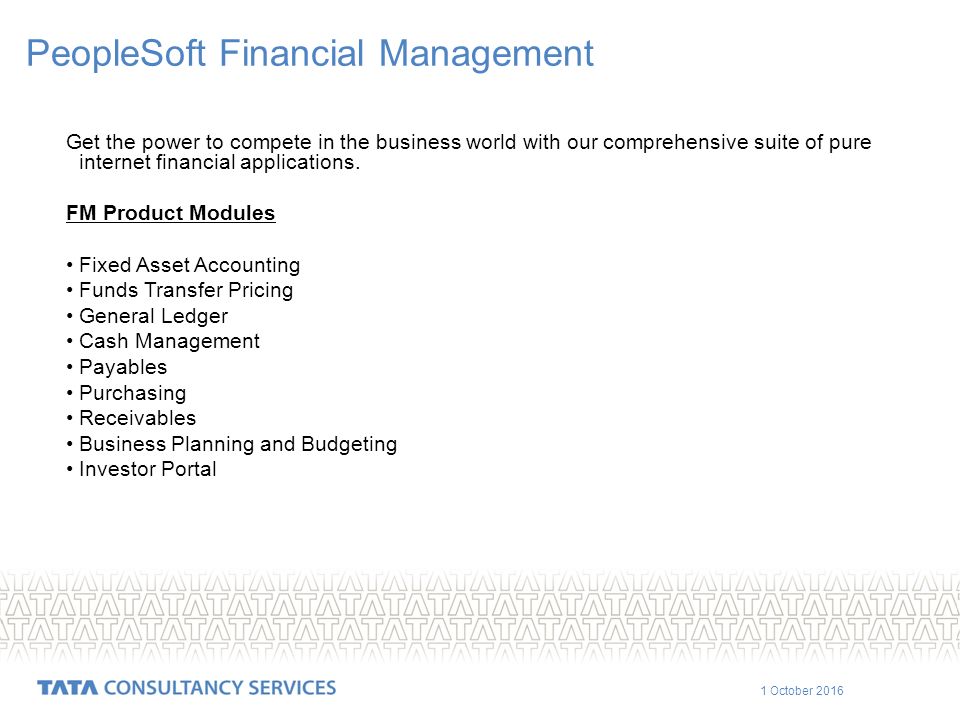
Task: Click the word 'Management' in slide title
Action: [x=487, y=54]
